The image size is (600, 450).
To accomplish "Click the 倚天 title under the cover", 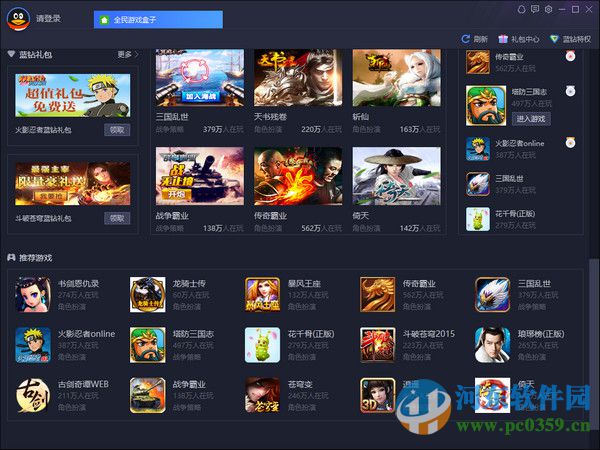I will (x=360, y=216).
